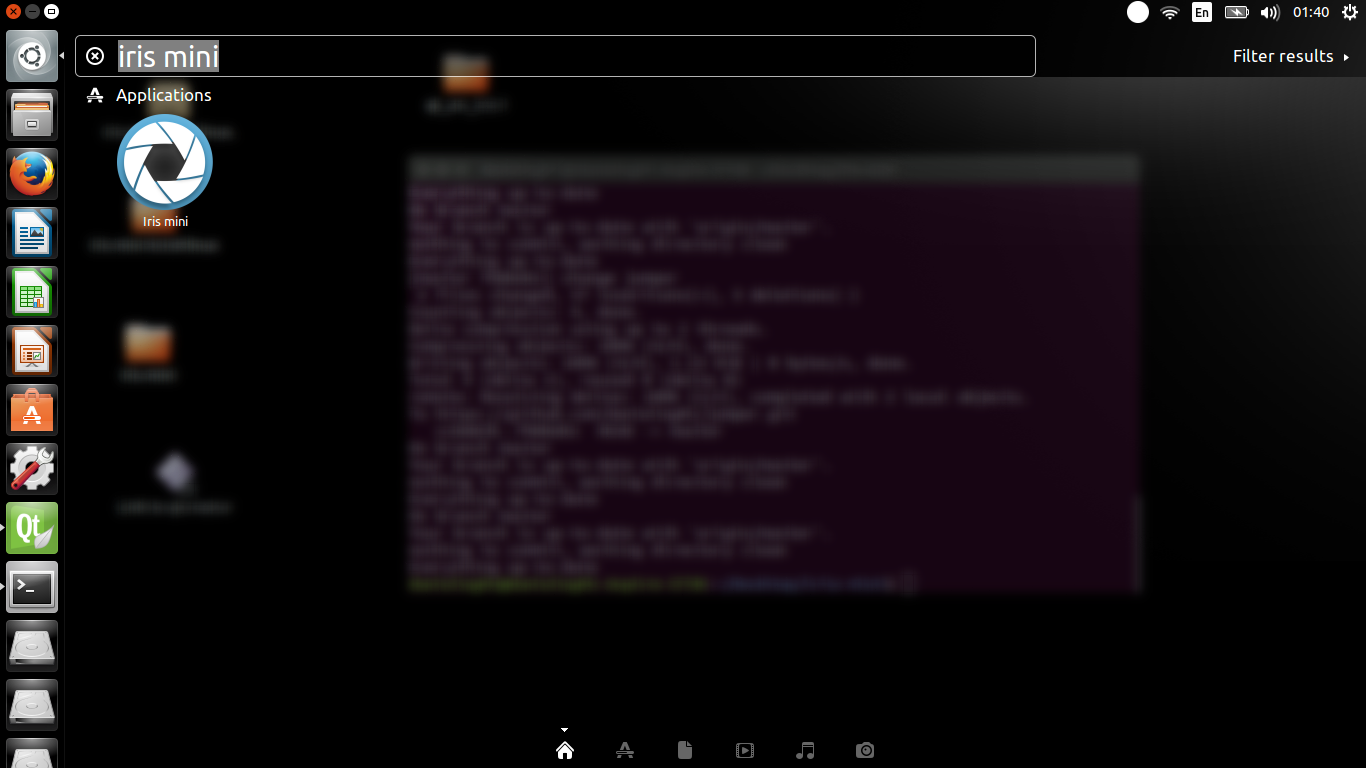Open LibreOffice Impress from the launcher

point(32,351)
